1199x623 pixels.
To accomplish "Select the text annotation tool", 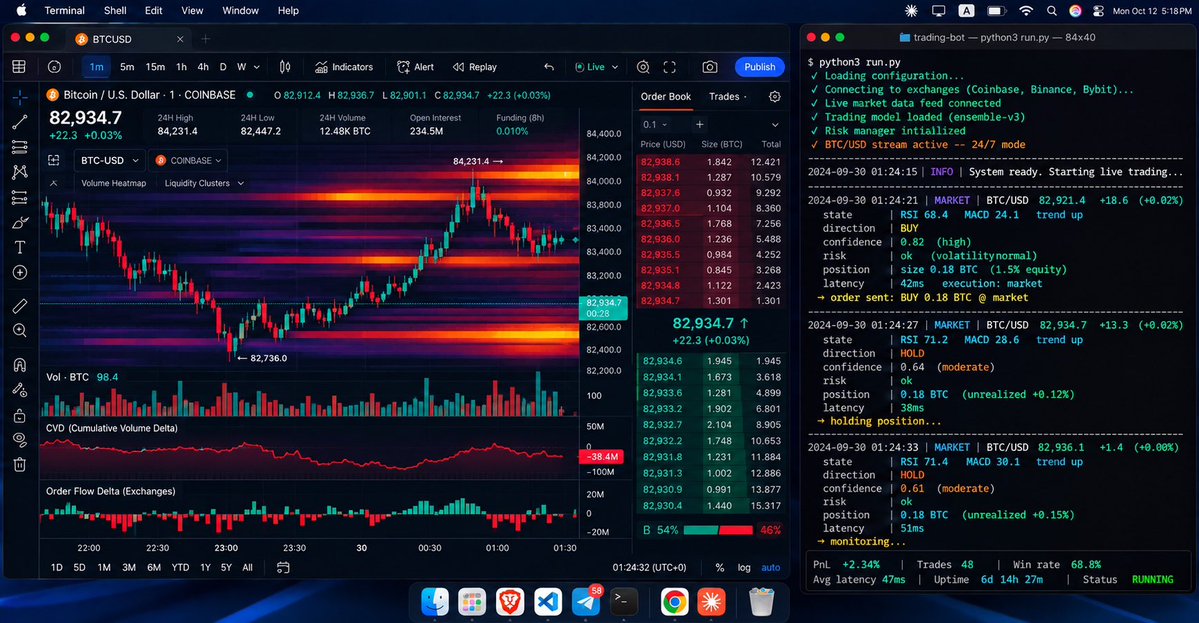I will point(20,248).
